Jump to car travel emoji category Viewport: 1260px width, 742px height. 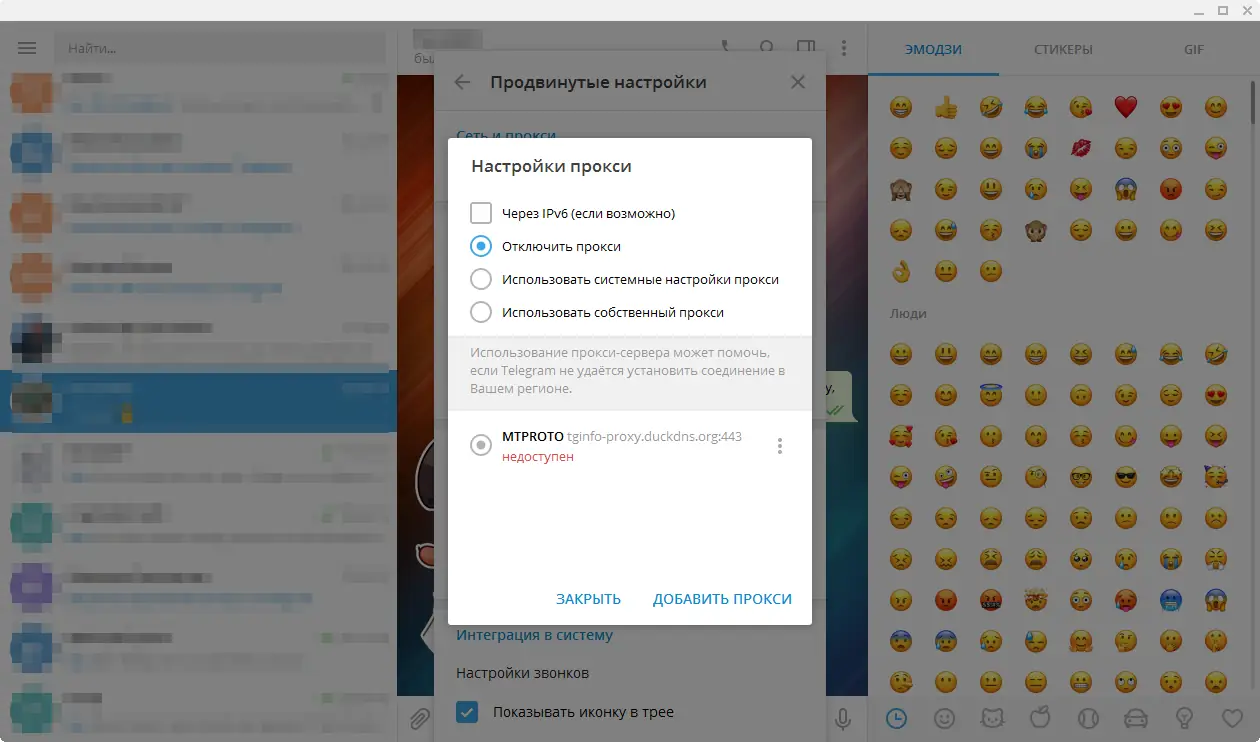click(1136, 718)
